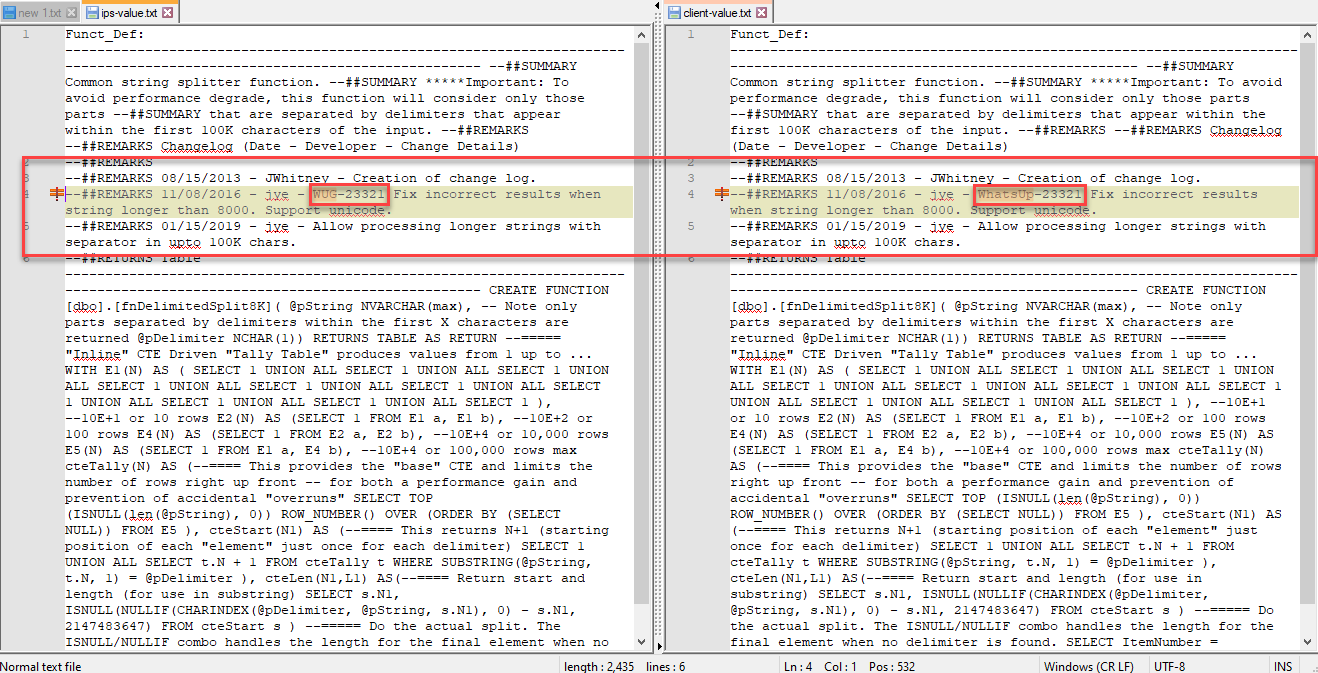Open the 'UTF-8' encoding status entry
Viewport: 1318px width, 673px height.
tap(1169, 666)
